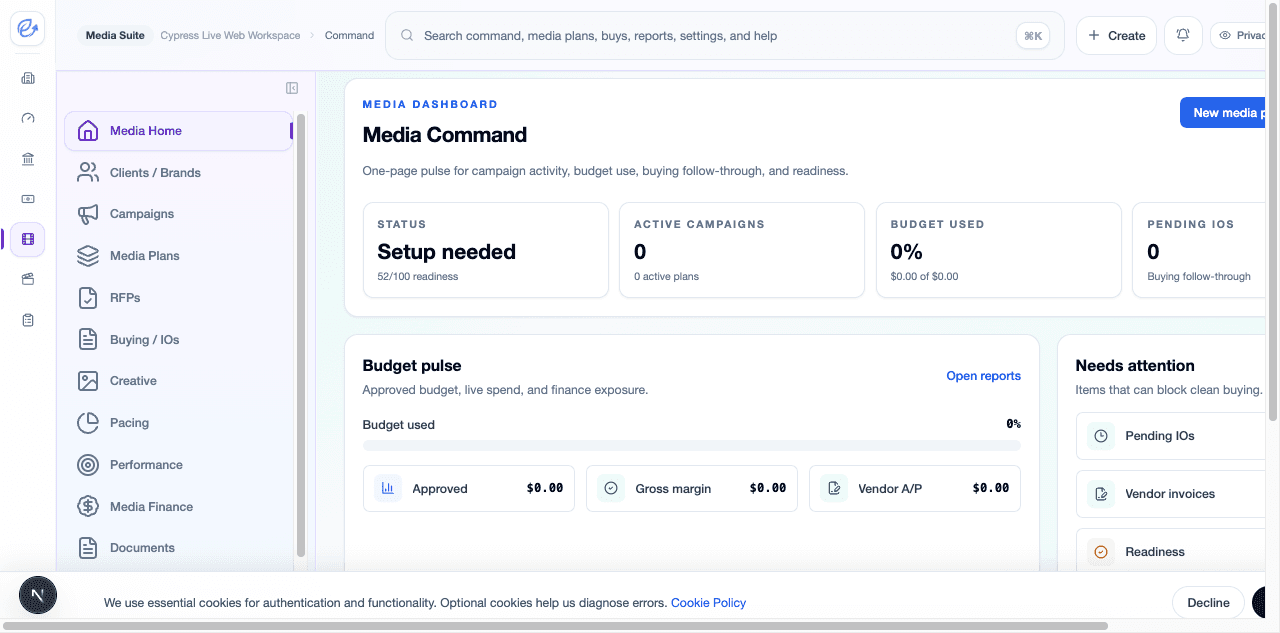Open notifications with the bell icon
The image size is (1280, 633).
click(x=1183, y=35)
